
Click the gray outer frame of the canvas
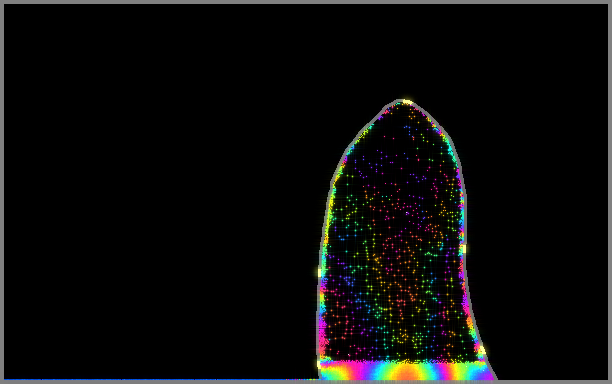pos(306,2)
